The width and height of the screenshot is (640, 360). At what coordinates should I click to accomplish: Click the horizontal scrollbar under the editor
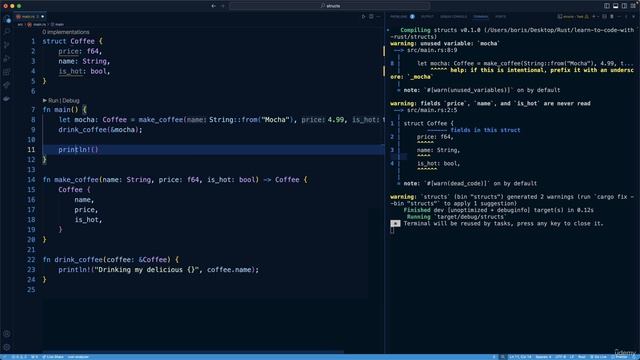193,351
